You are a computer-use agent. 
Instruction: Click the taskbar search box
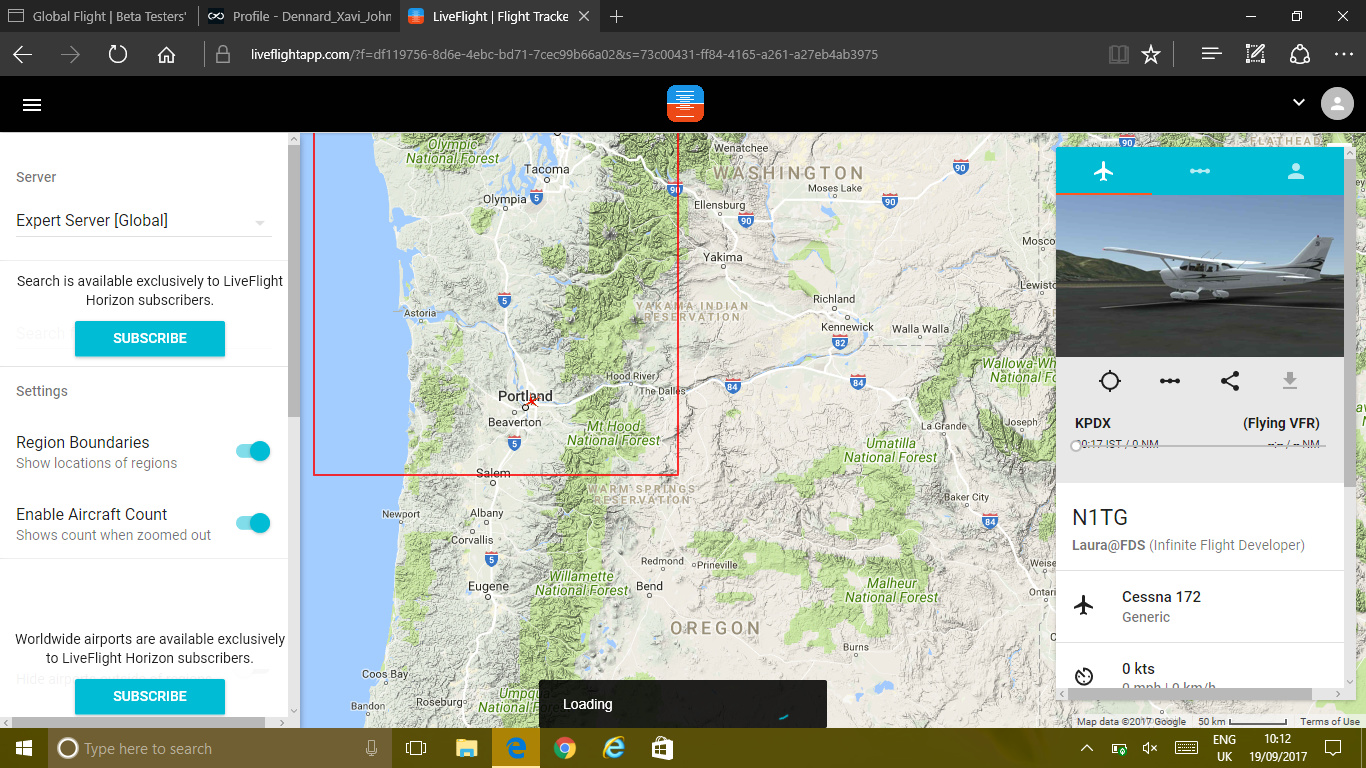pyautogui.click(x=220, y=748)
